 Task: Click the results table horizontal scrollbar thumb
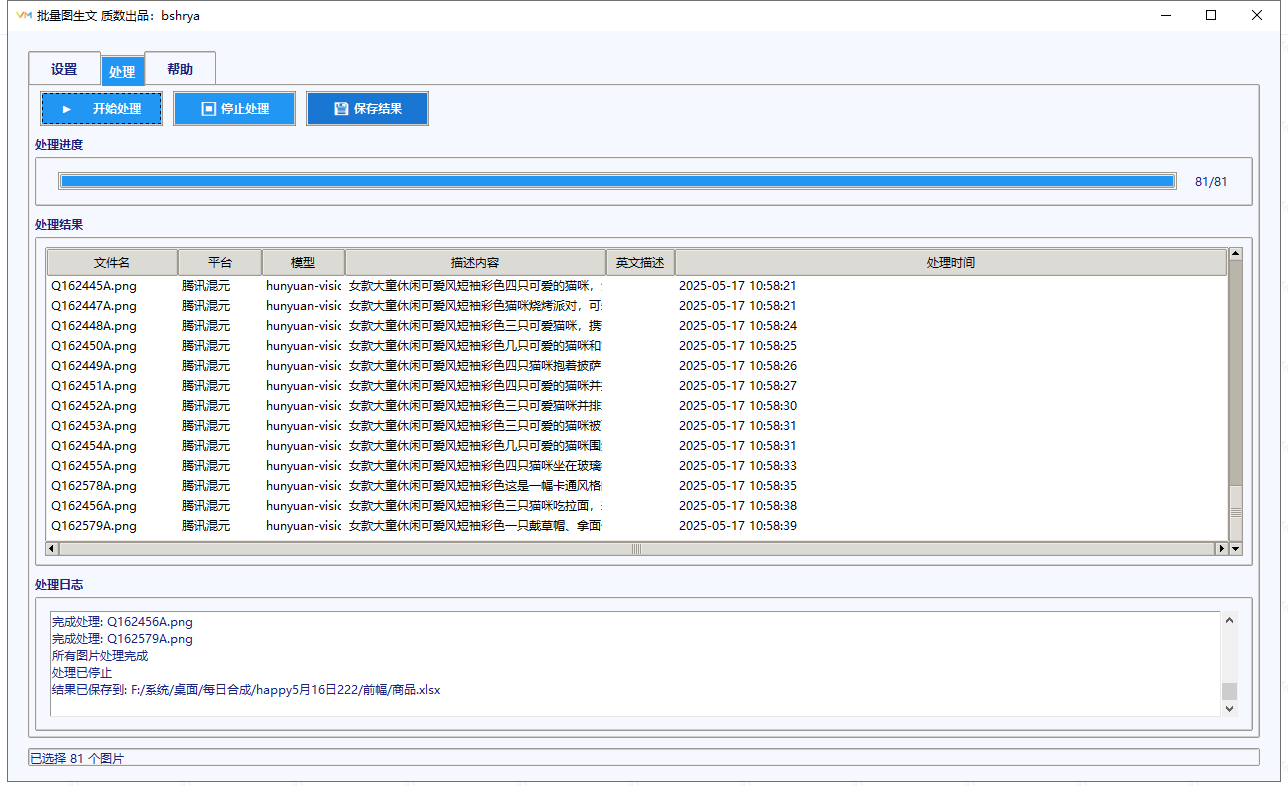pos(636,549)
